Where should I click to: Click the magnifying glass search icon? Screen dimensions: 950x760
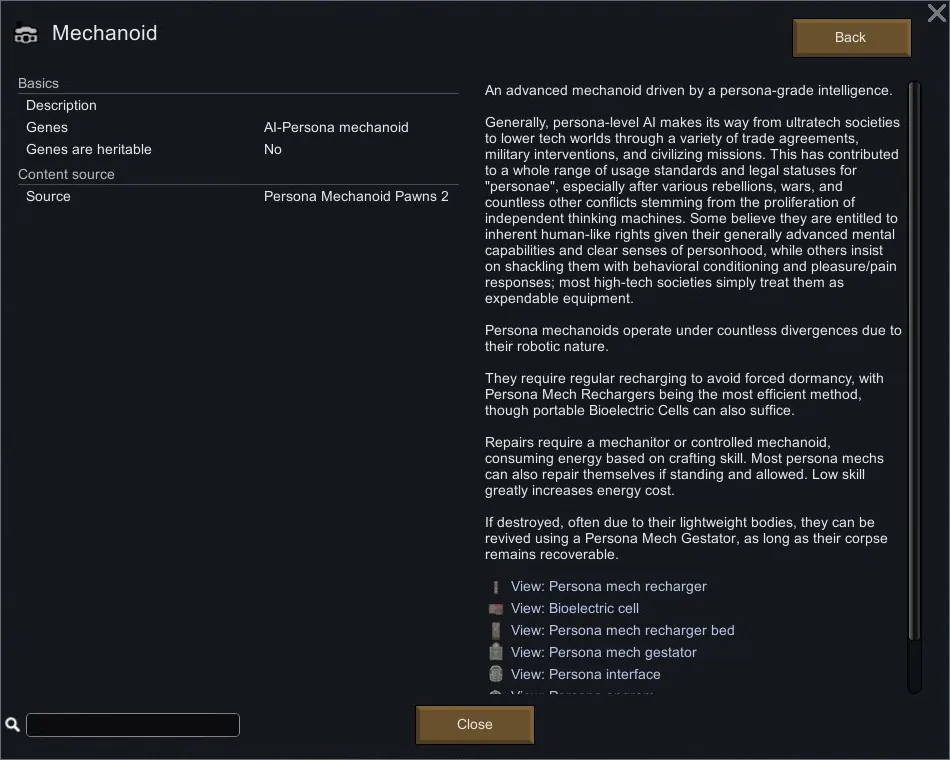tap(12, 725)
